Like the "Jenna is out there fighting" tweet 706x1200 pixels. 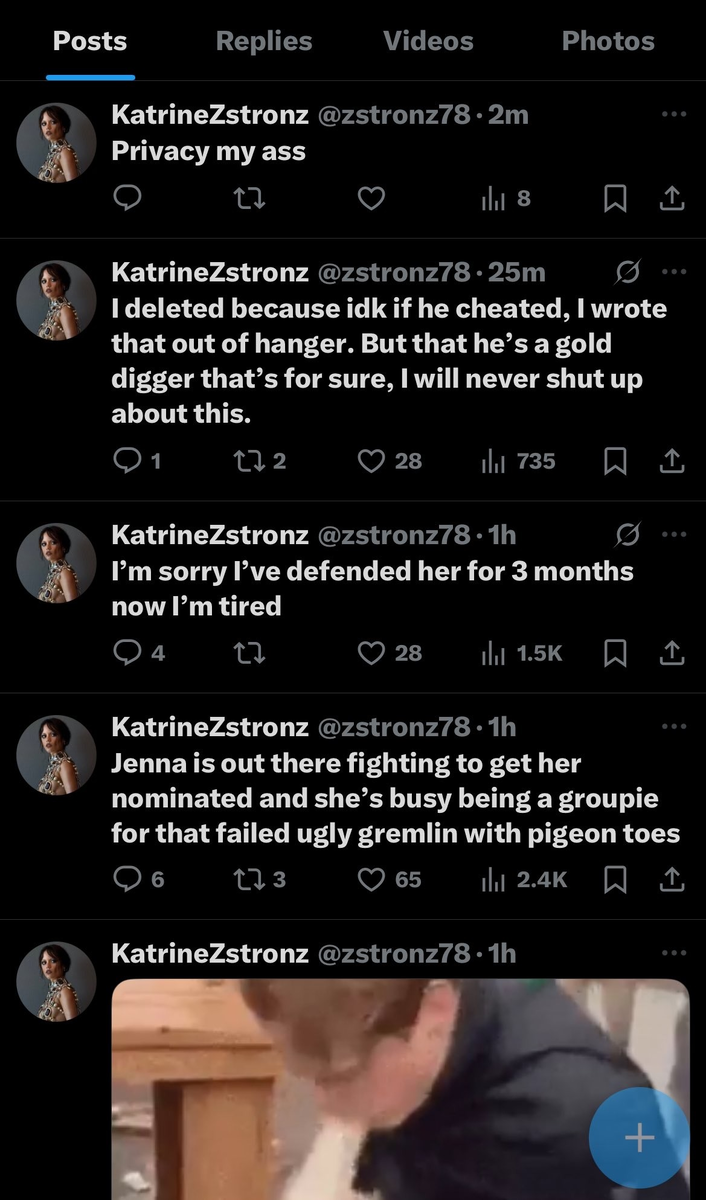coord(371,879)
